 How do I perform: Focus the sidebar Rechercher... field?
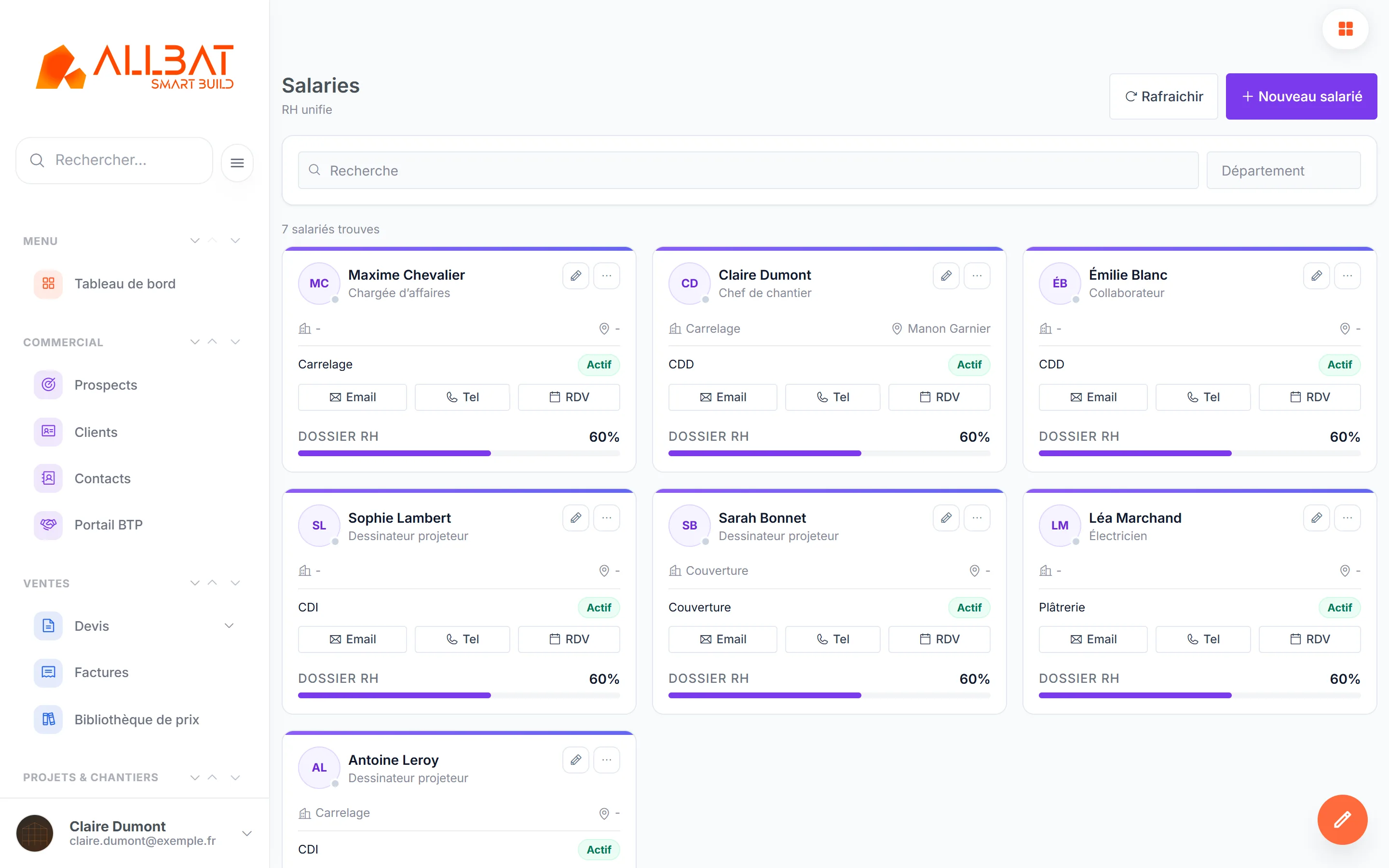[114, 160]
